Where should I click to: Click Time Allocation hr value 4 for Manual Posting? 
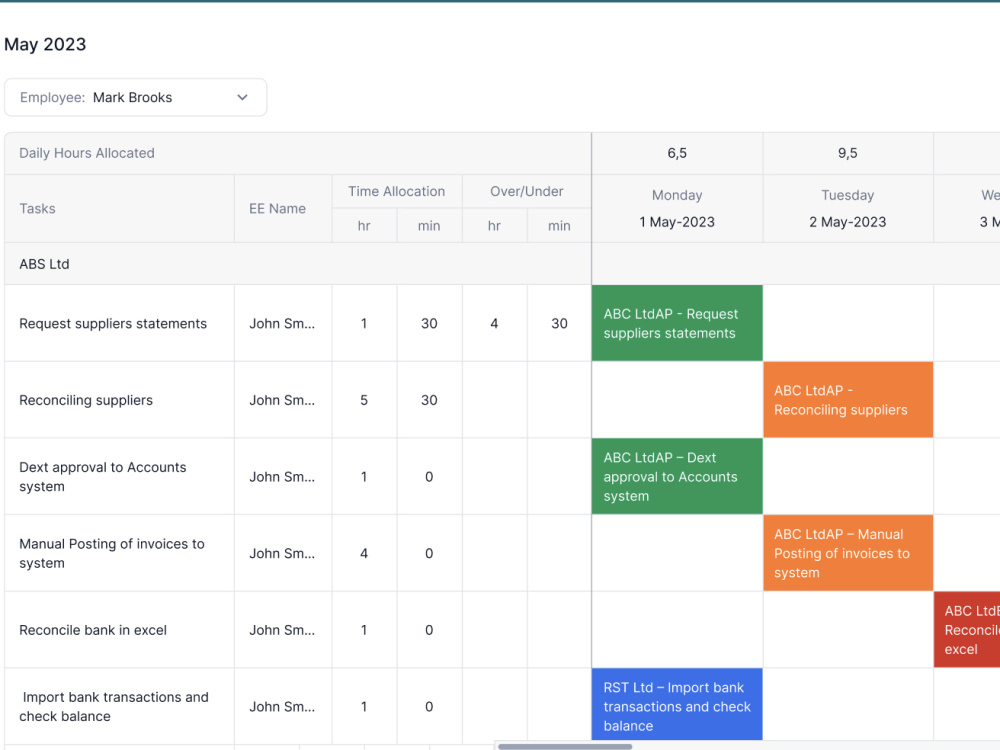pyautogui.click(x=364, y=553)
